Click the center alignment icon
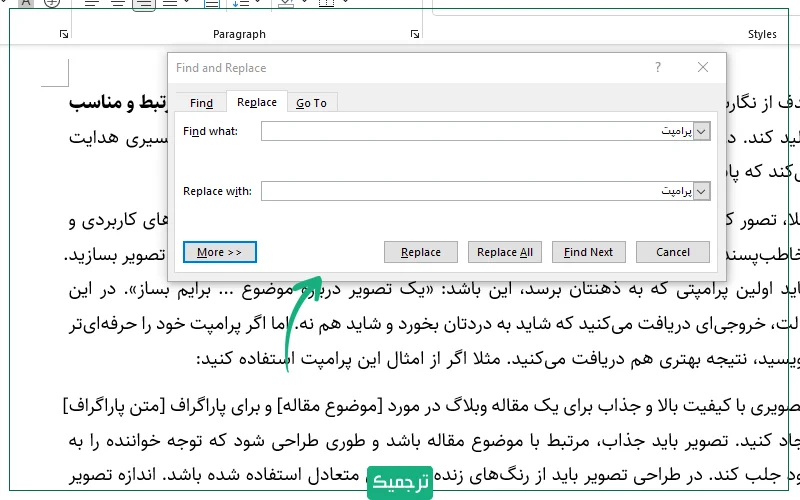The width and height of the screenshot is (800, 500). (x=118, y=4)
